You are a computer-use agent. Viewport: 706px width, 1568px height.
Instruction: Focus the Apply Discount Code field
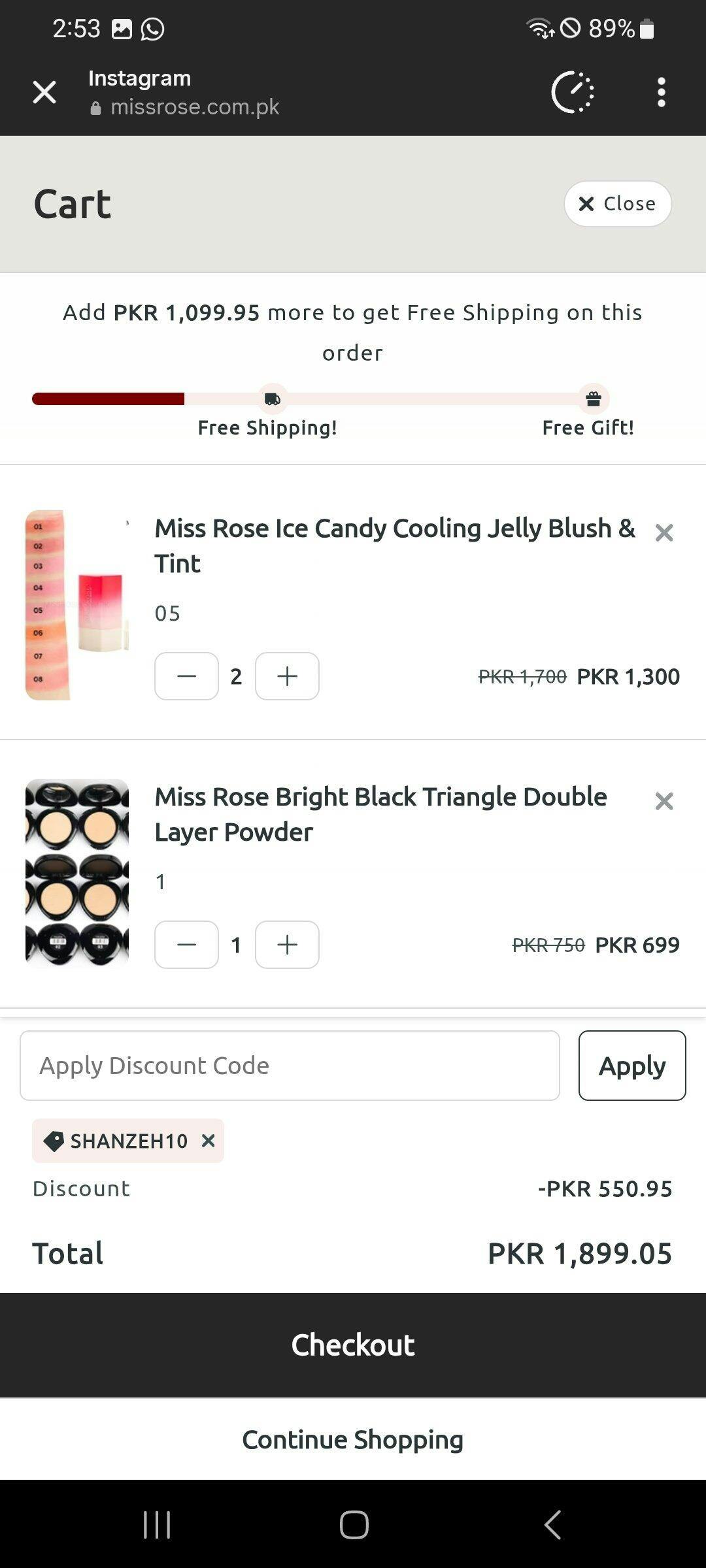[x=290, y=1066]
